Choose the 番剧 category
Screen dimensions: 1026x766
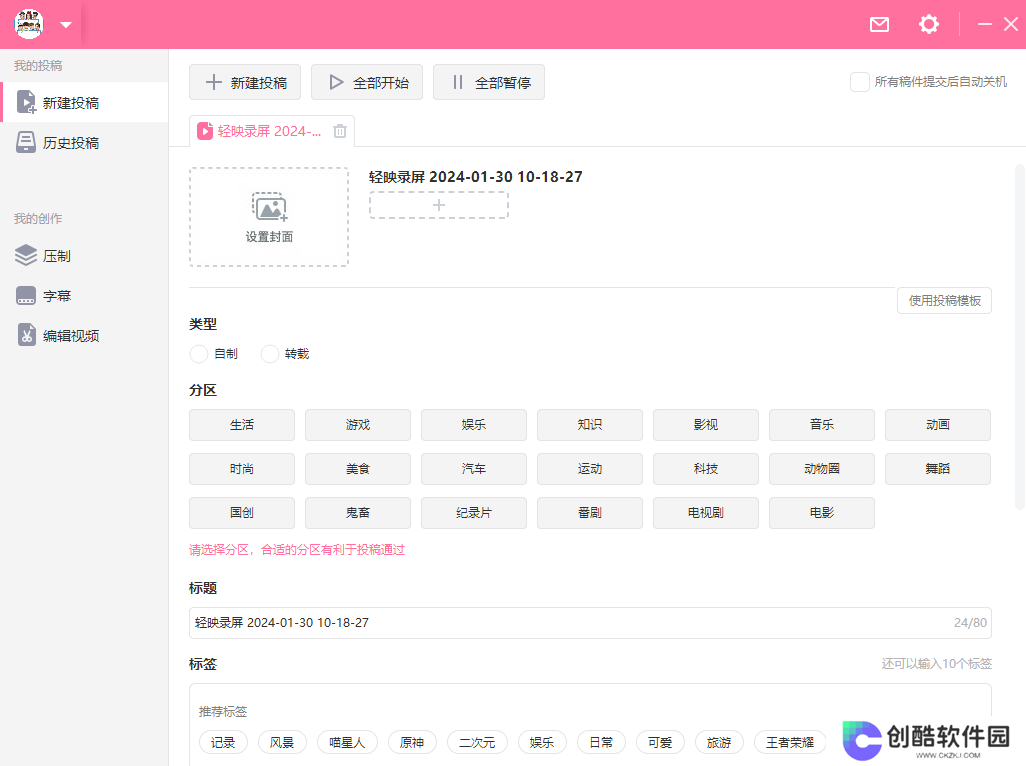pyautogui.click(x=590, y=513)
